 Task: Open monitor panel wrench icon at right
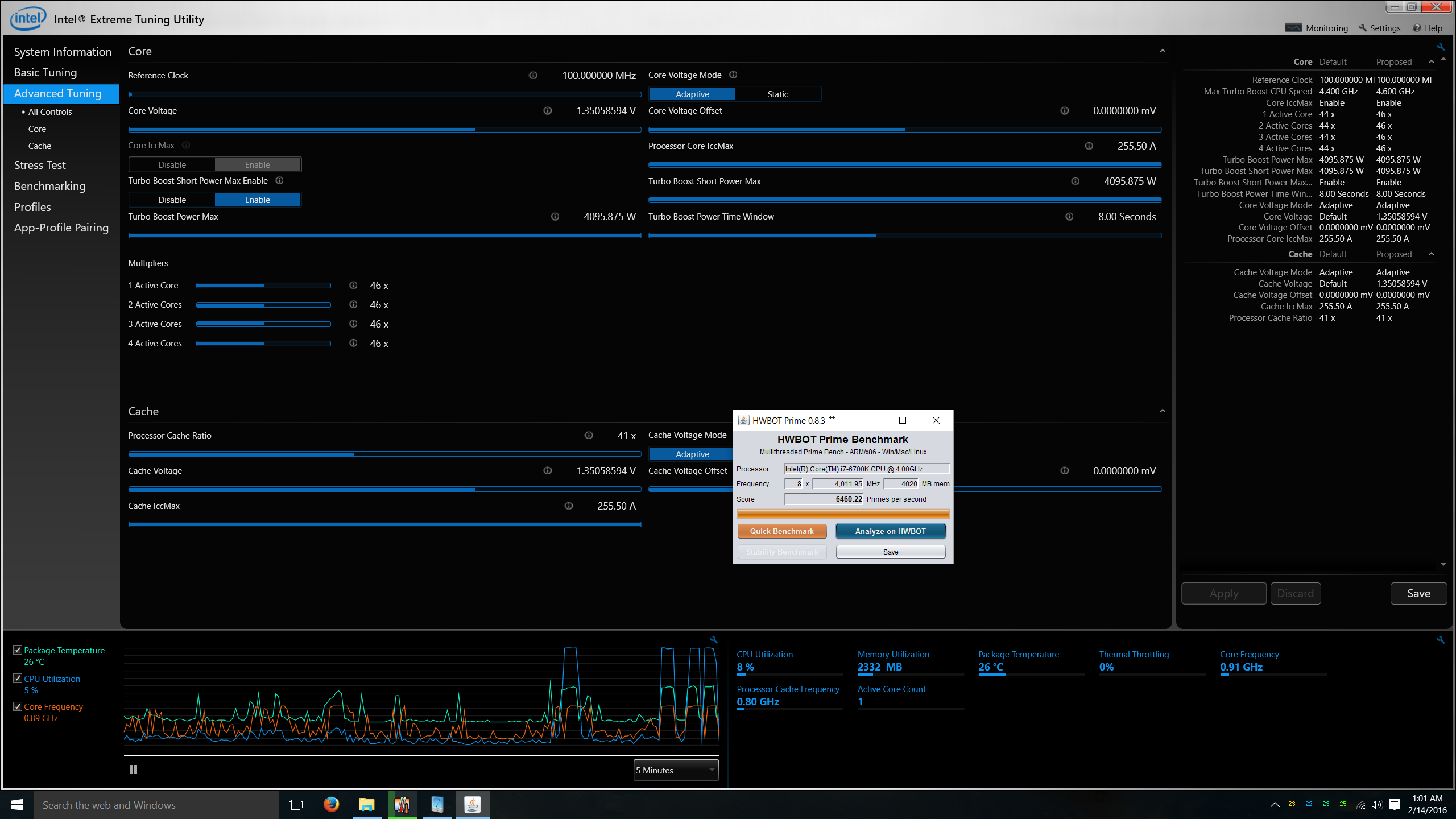pyautogui.click(x=1441, y=640)
